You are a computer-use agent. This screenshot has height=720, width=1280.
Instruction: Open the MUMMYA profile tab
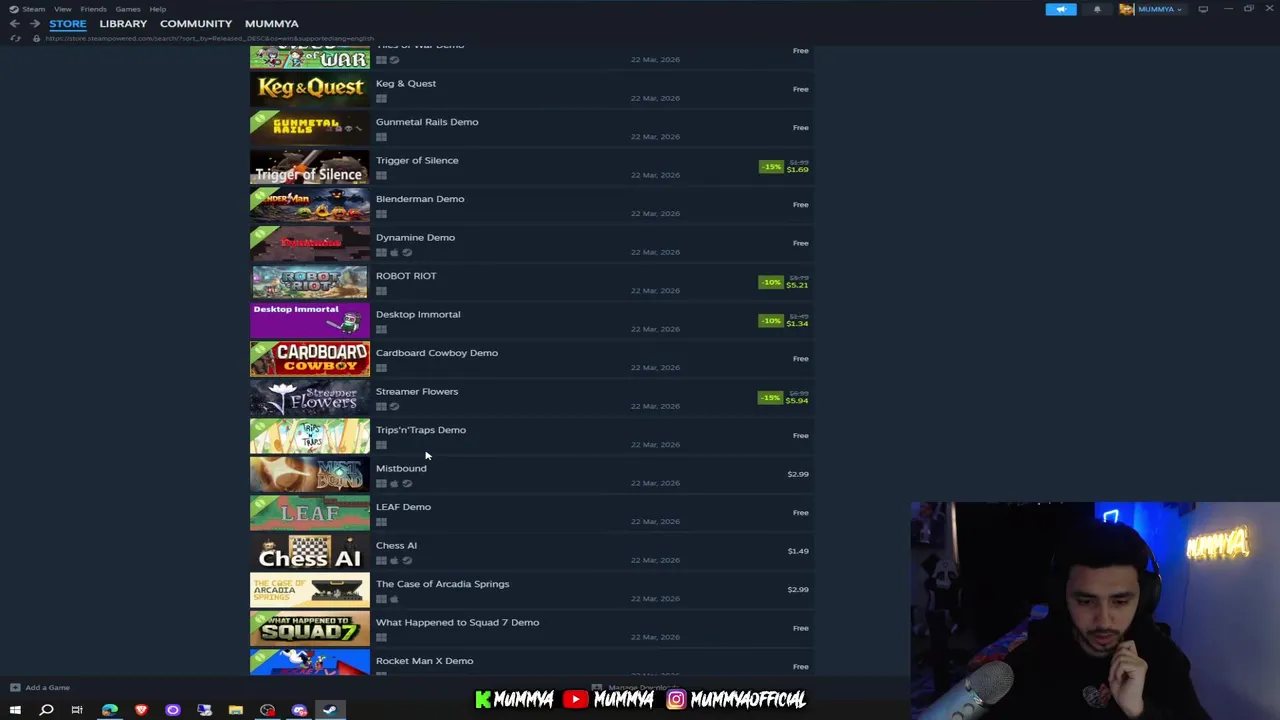(272, 23)
